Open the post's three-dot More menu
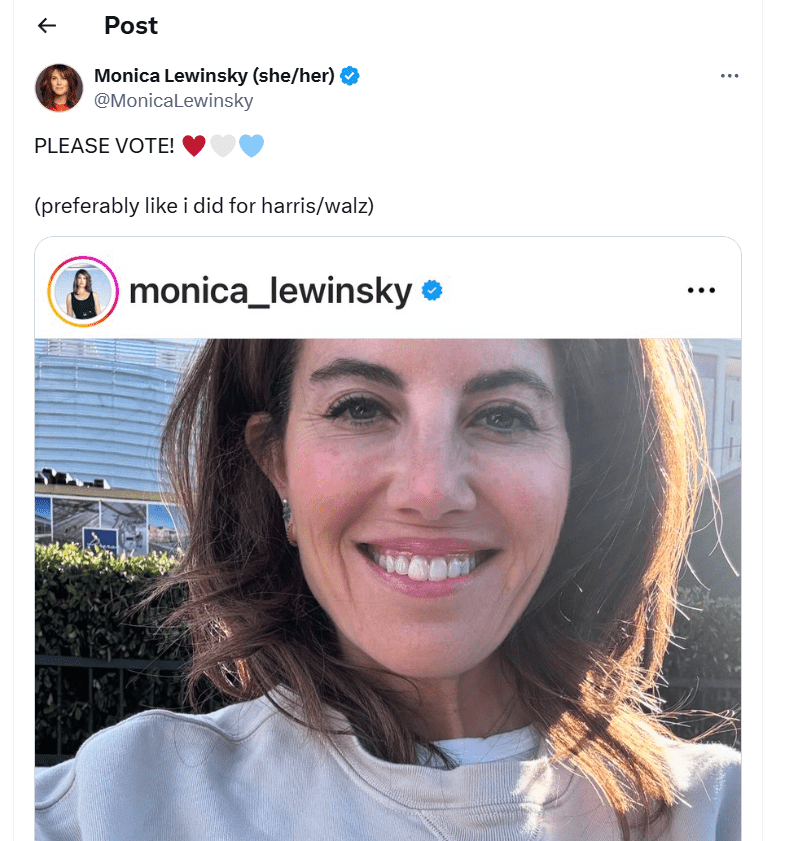792x841 pixels. pyautogui.click(x=729, y=76)
